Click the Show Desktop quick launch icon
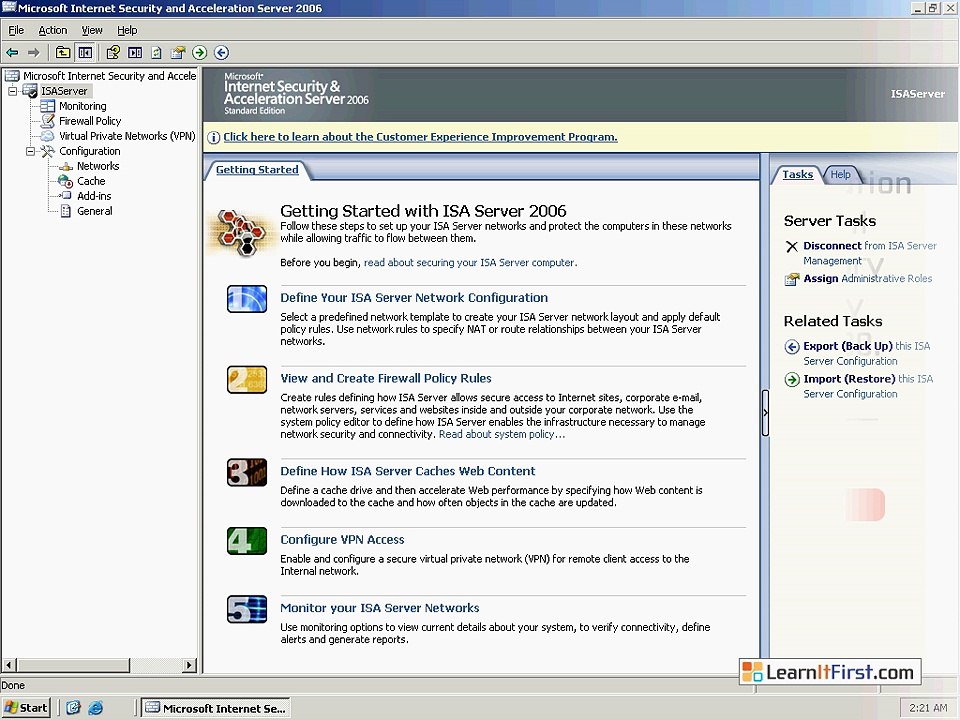 [x=73, y=708]
